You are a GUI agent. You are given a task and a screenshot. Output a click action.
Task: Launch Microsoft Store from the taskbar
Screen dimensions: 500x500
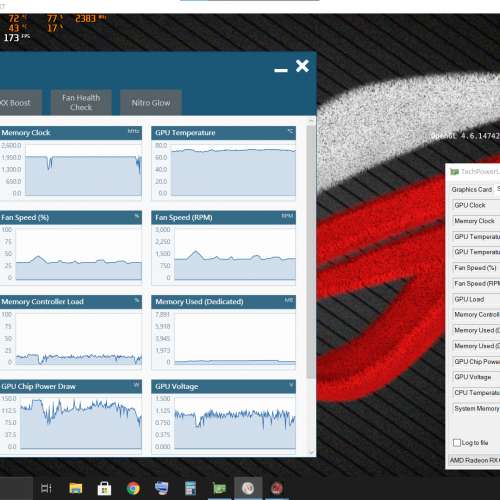pos(104,489)
